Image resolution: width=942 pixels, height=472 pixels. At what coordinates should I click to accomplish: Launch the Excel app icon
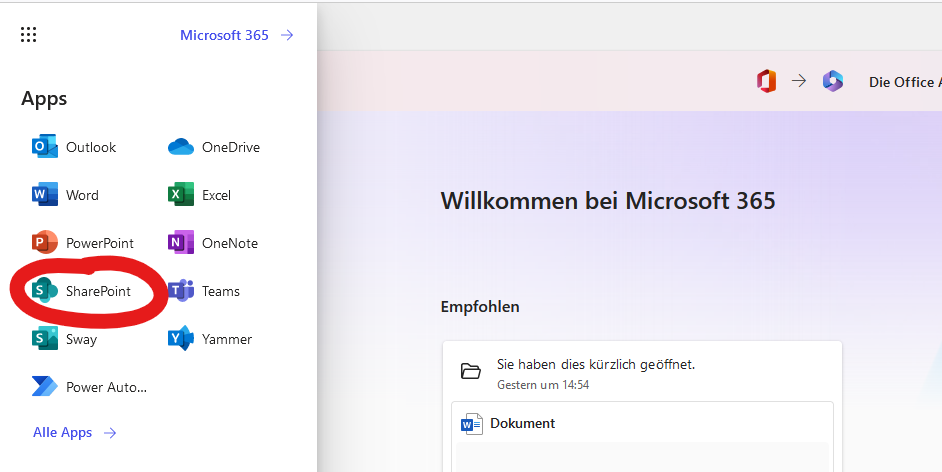[181, 195]
